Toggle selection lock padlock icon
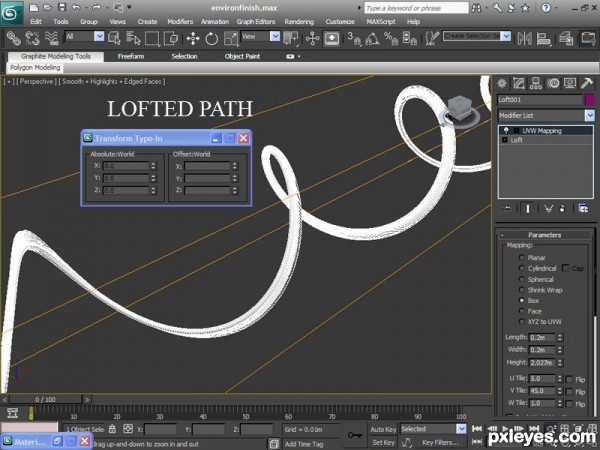 (x=112, y=429)
